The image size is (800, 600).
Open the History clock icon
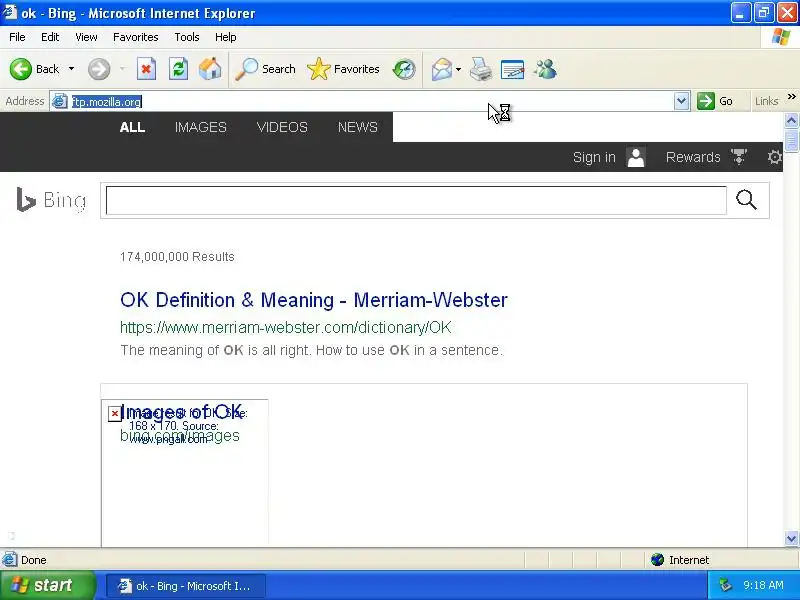click(404, 69)
